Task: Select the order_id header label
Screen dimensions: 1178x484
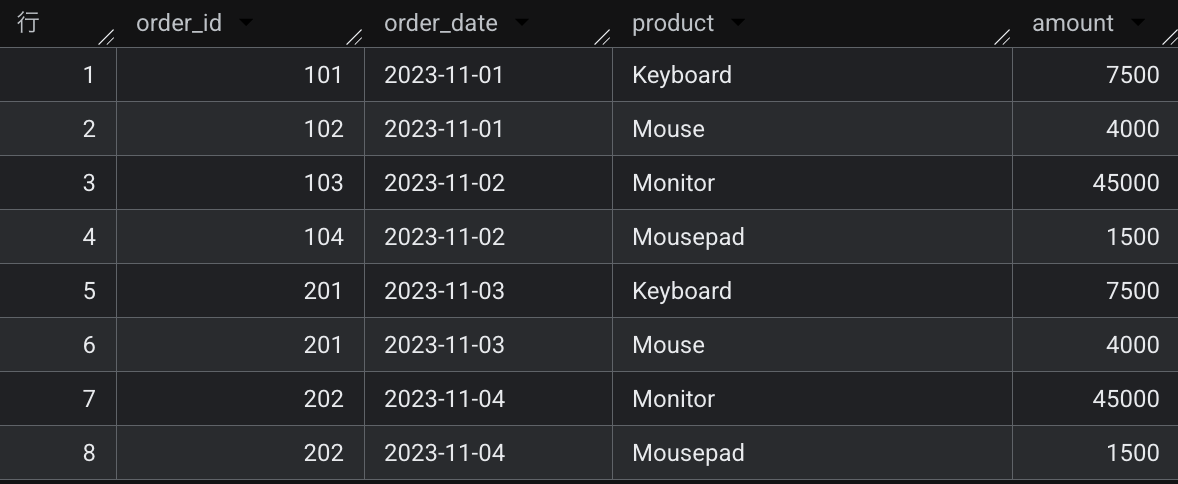Action: tap(179, 23)
